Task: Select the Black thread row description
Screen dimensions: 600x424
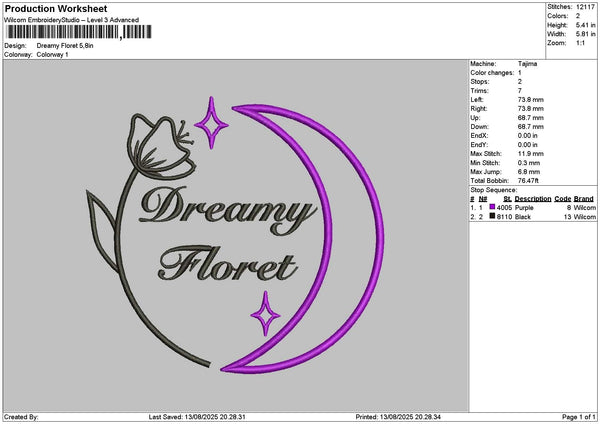Action: tap(523, 216)
